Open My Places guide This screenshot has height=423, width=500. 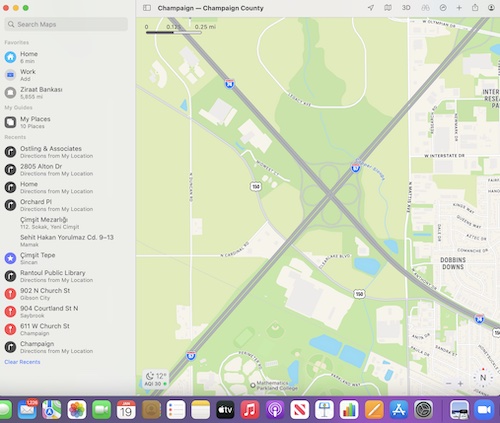[67, 122]
